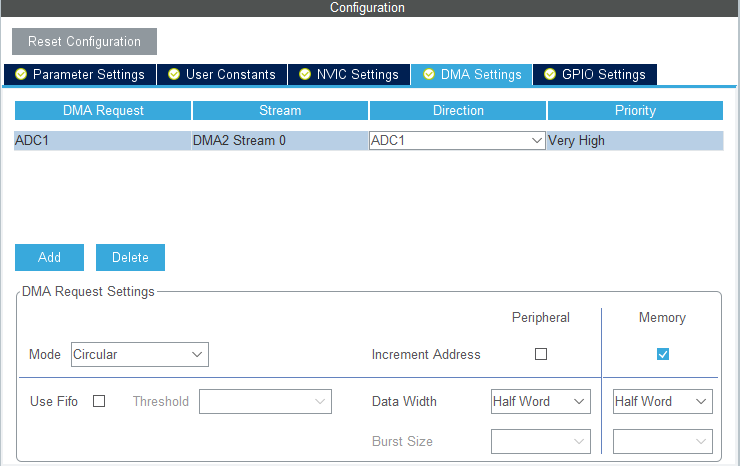Open the GPIO Settings tab

[x=595, y=75]
